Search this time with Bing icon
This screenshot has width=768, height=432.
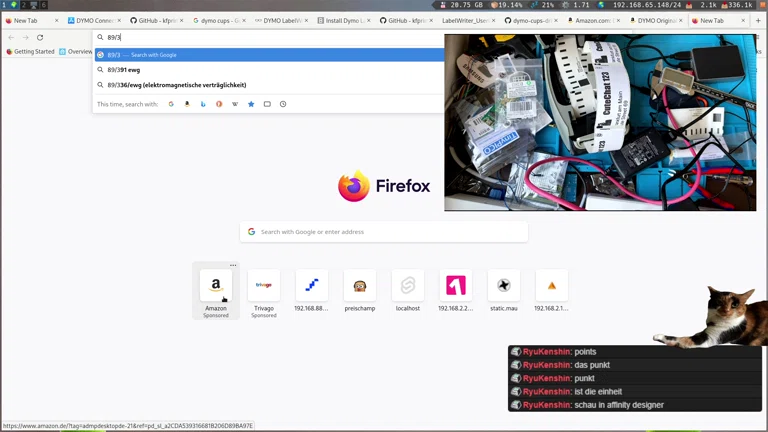click(203, 104)
